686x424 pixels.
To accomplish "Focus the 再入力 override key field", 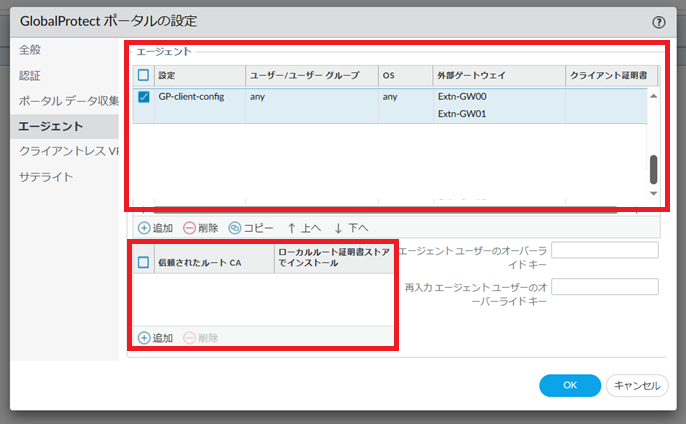I will click(x=605, y=287).
